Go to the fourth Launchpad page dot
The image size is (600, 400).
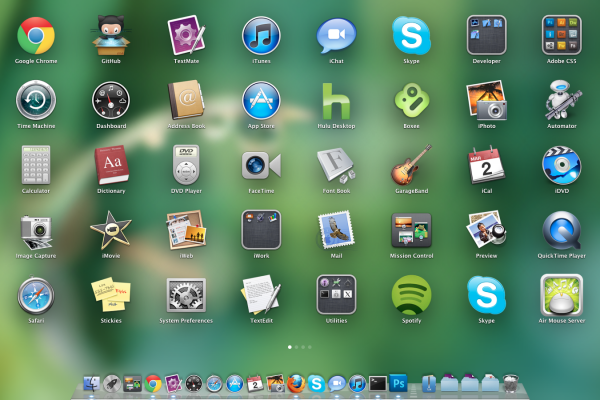click(310, 347)
